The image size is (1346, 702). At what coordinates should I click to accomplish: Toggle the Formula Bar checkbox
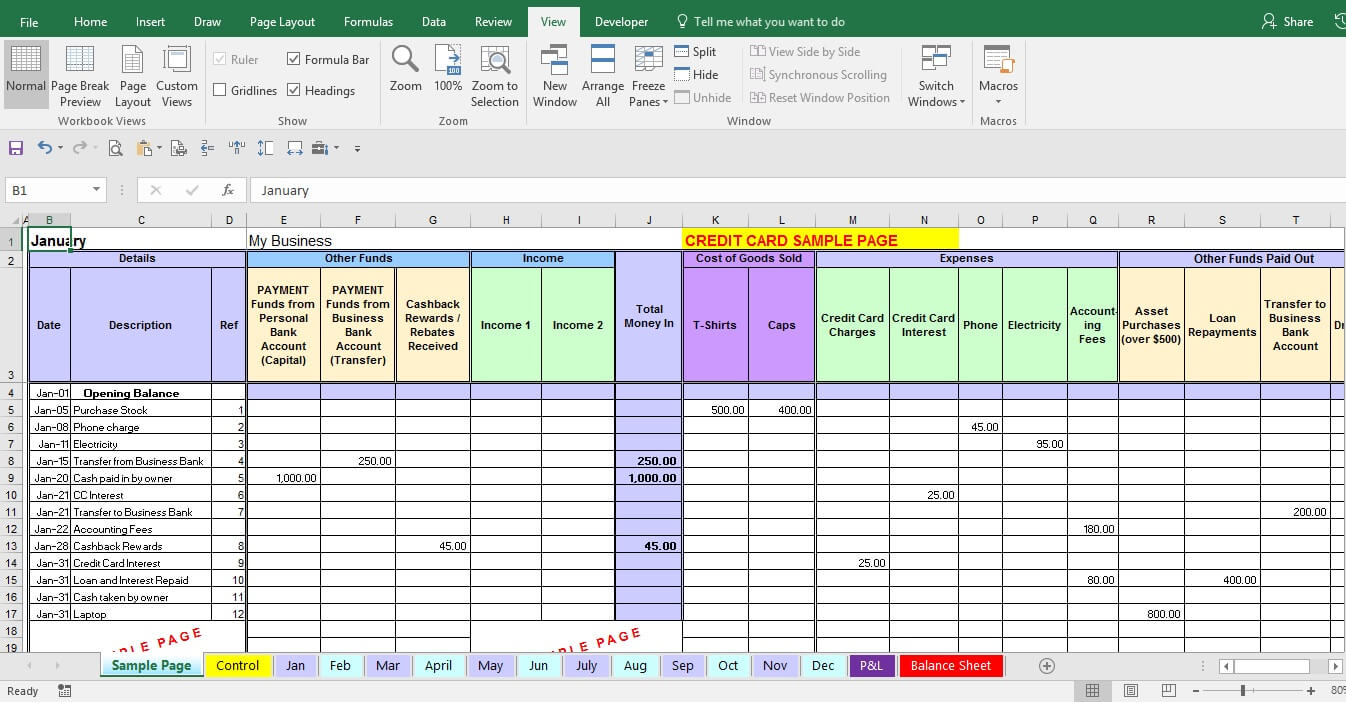pos(294,58)
